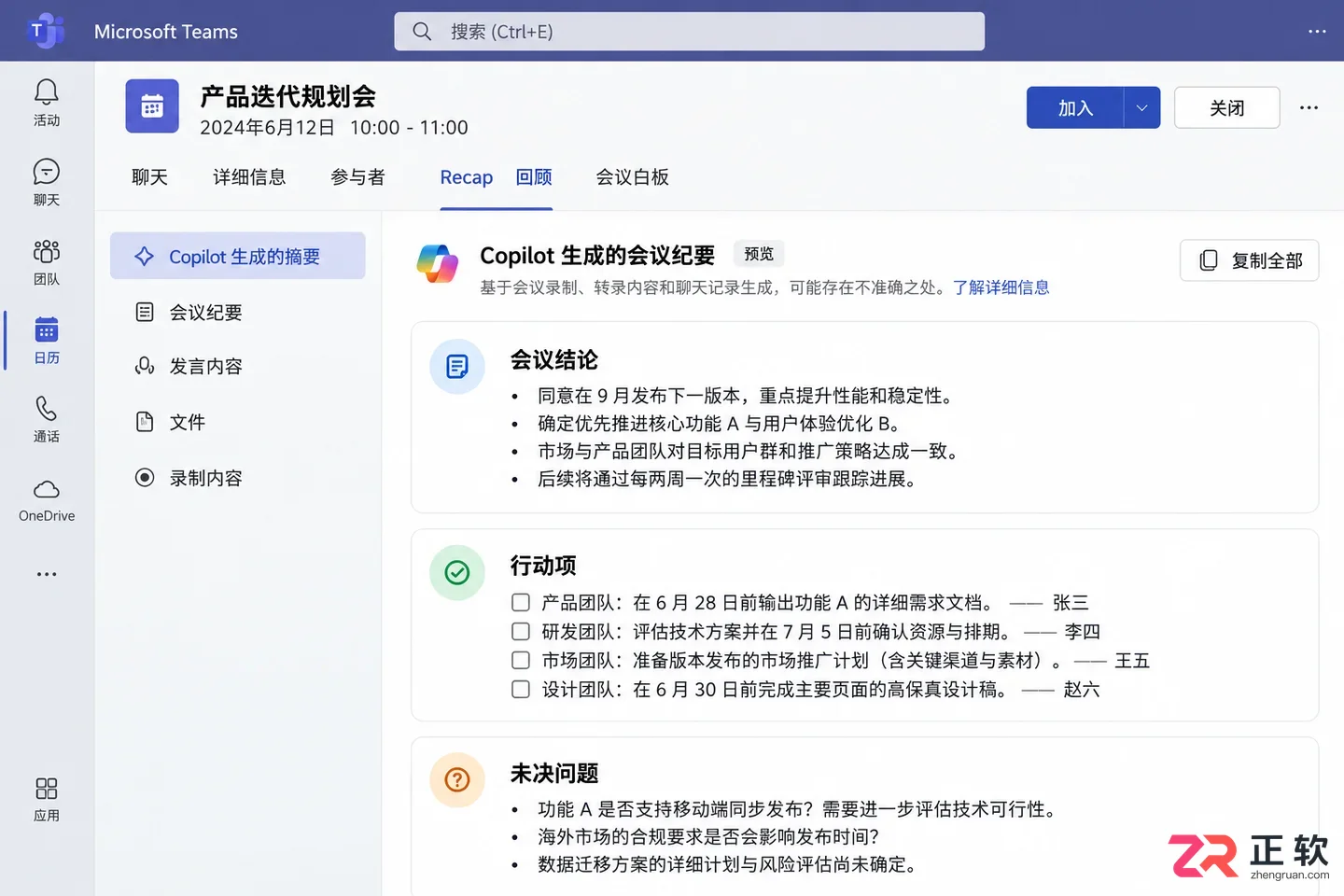
Task: Click the 未决问题 heading
Action: [x=554, y=774]
